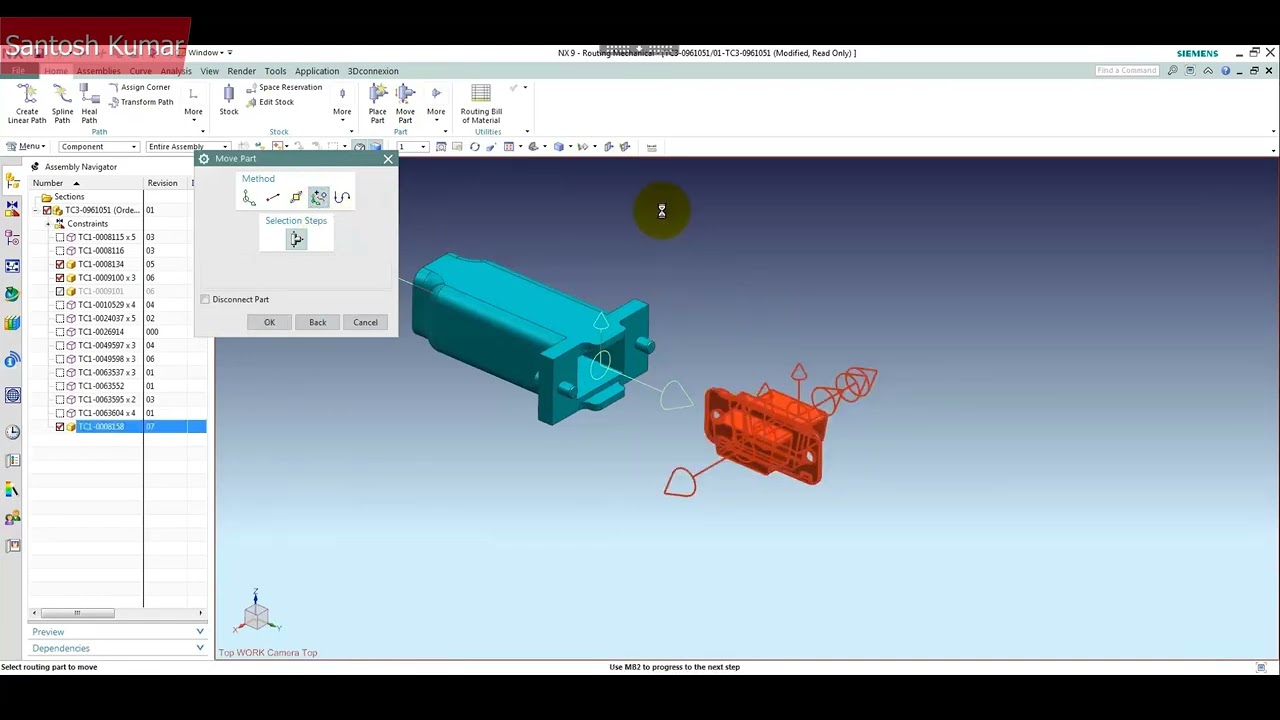Switch to the 3Dconnexion tab
The height and width of the screenshot is (720, 1280).
pyautogui.click(x=372, y=71)
